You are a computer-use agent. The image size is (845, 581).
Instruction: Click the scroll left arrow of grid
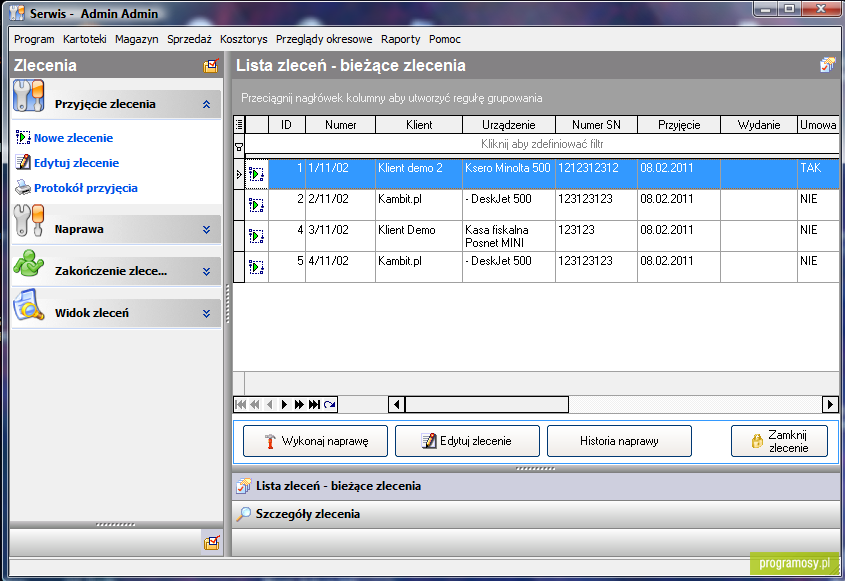(397, 404)
